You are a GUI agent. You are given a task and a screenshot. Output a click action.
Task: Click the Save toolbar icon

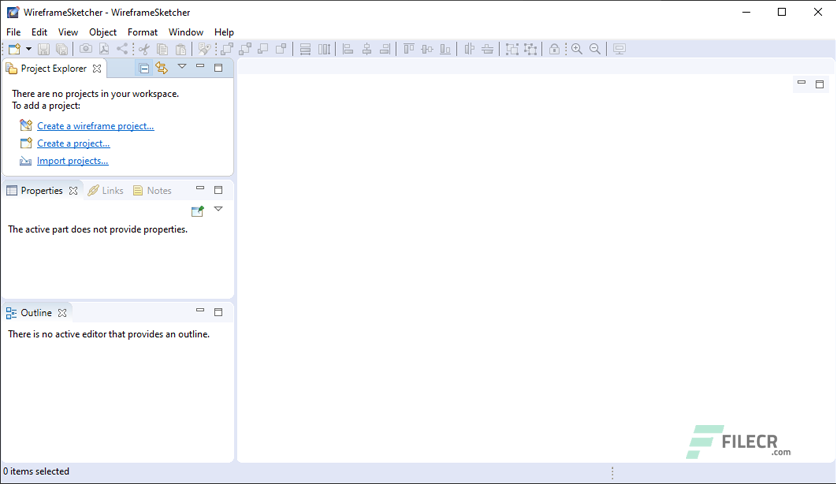[x=44, y=49]
